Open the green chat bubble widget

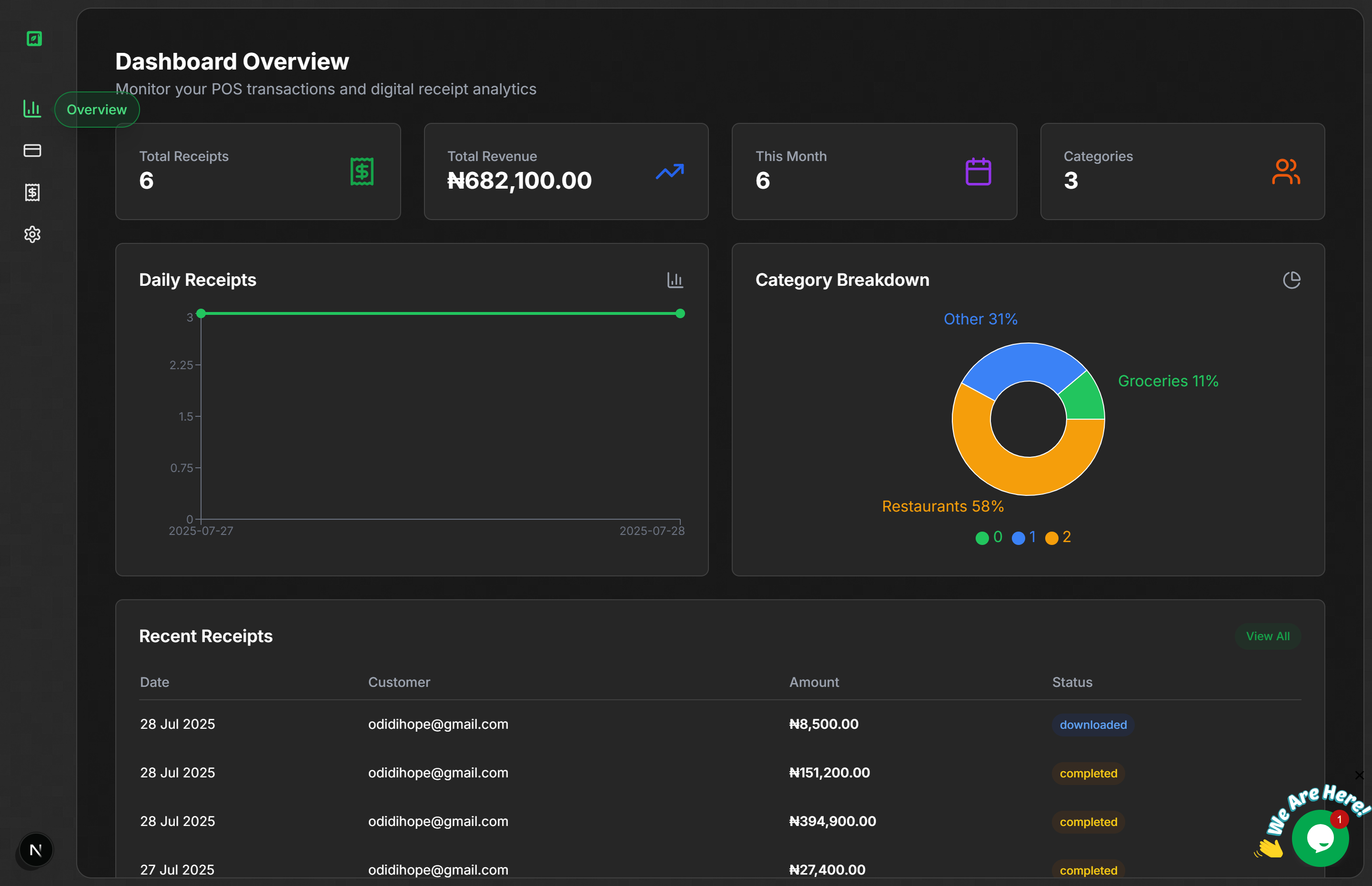click(x=1320, y=838)
